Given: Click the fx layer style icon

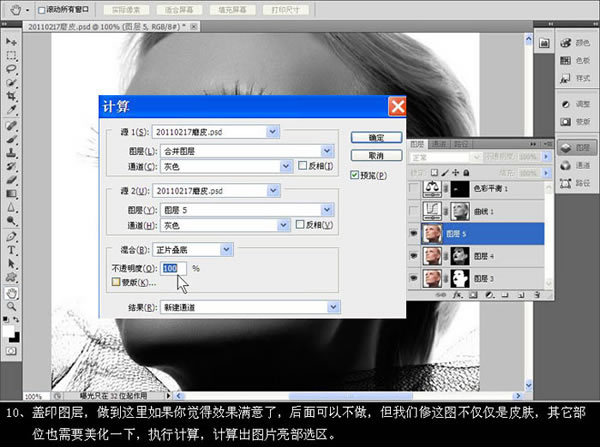Looking at the screenshot, I should 457,295.
